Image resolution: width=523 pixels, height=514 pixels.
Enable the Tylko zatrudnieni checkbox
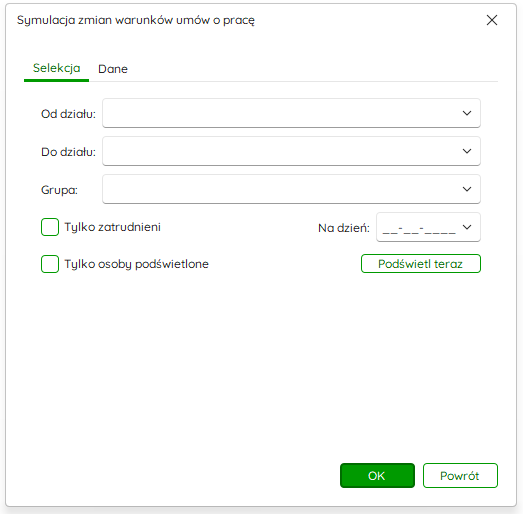(x=50, y=227)
